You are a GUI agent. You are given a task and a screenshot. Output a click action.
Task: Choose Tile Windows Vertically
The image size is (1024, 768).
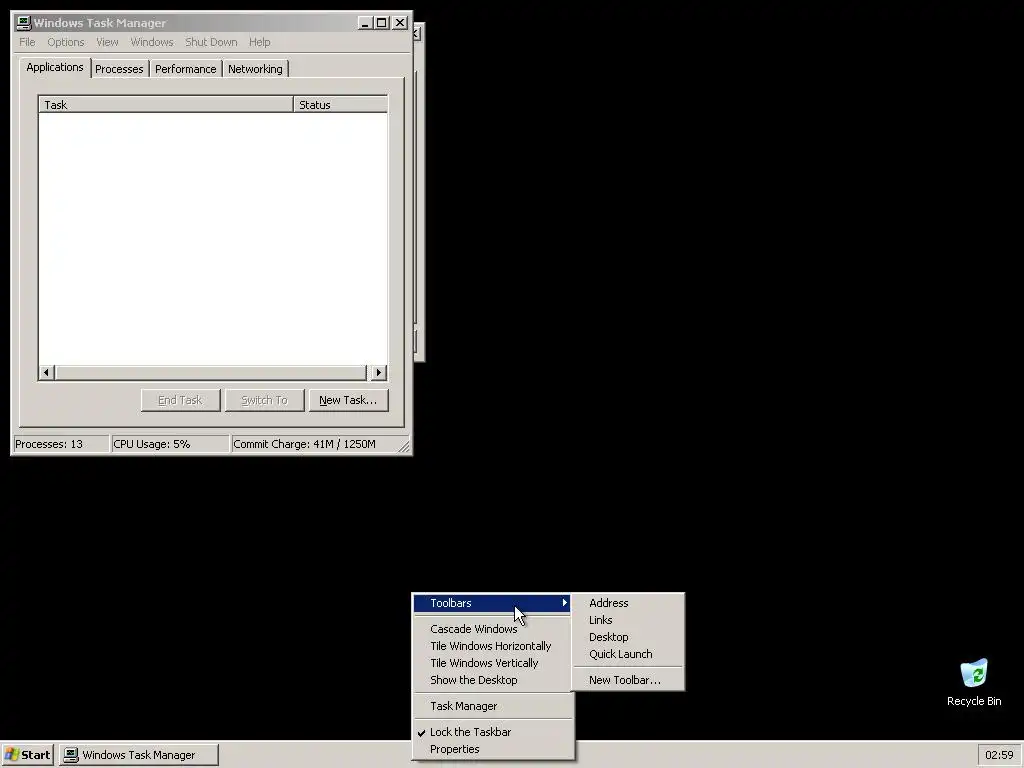click(494, 663)
